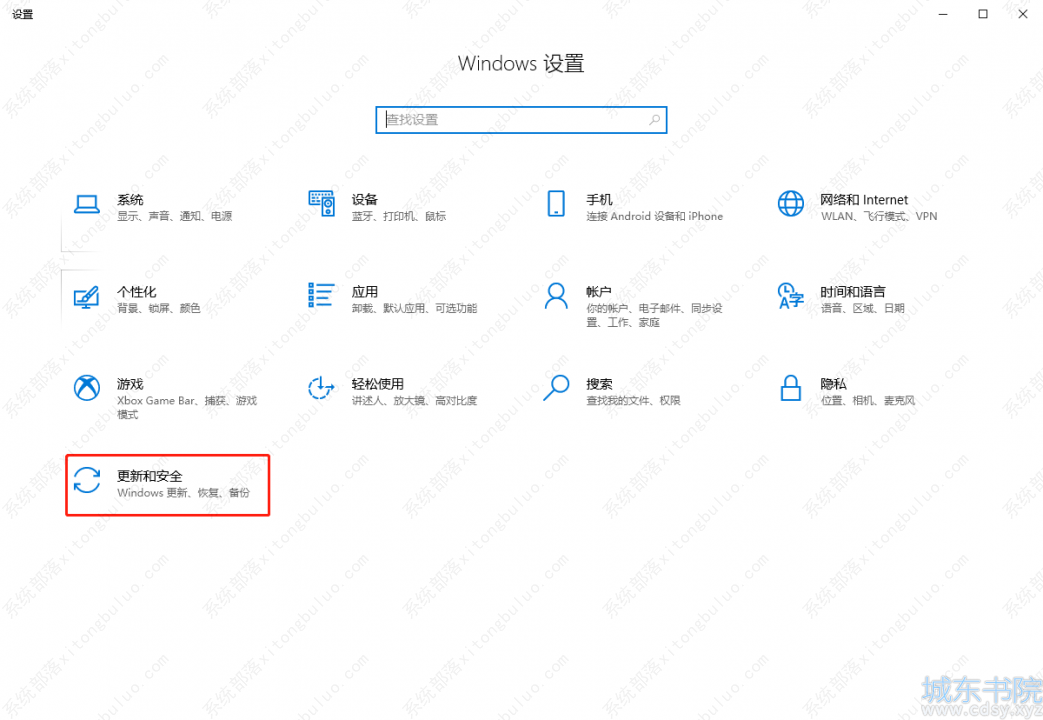Focus the 查找设置 search field
The image size is (1043, 720).
point(521,120)
